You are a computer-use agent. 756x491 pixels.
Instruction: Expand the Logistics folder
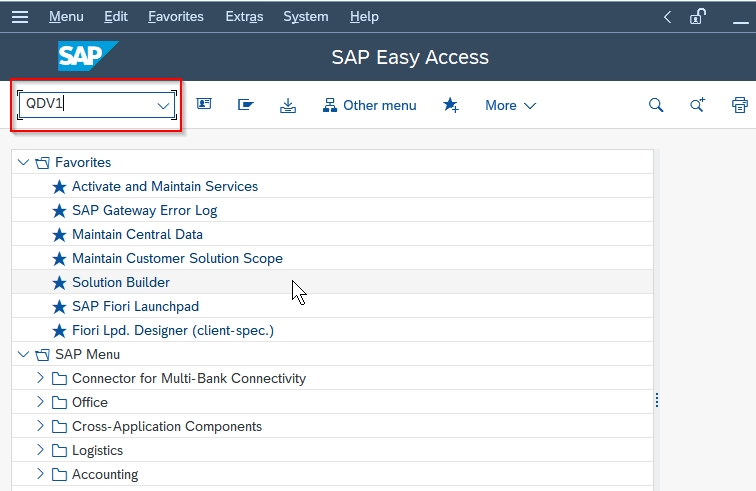coord(40,450)
